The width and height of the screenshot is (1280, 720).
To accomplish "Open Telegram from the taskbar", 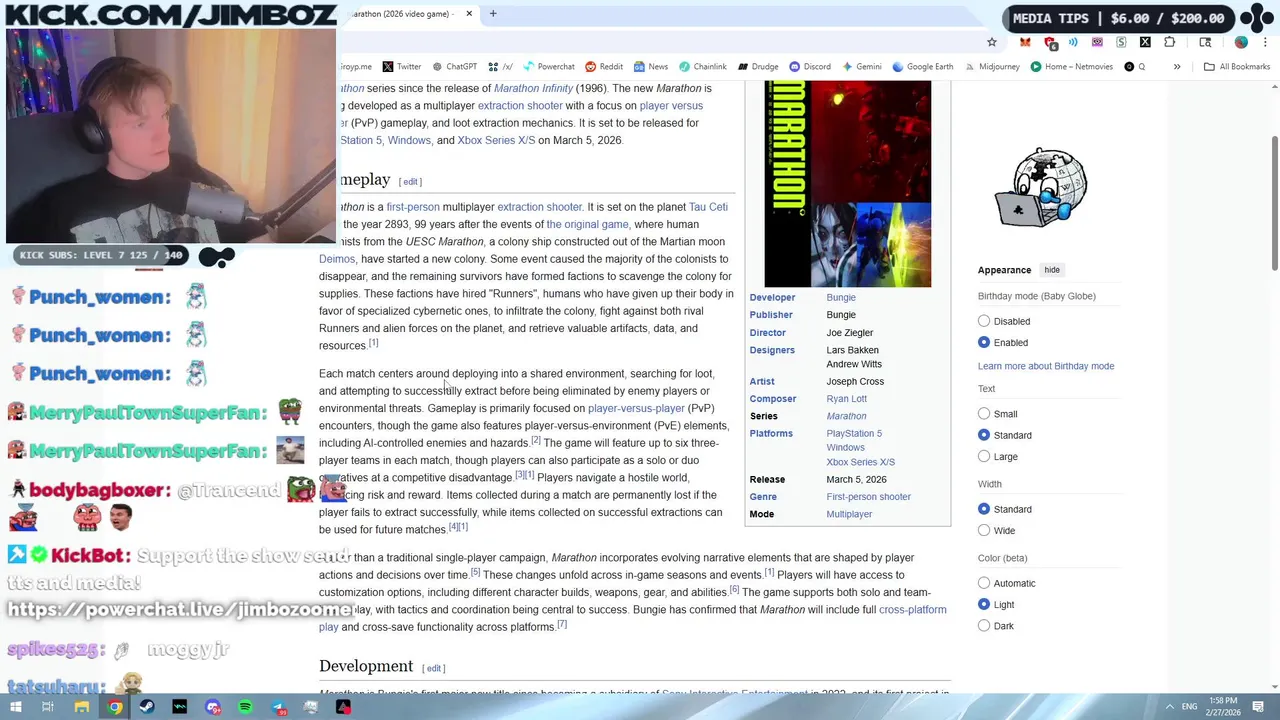I will 278,707.
